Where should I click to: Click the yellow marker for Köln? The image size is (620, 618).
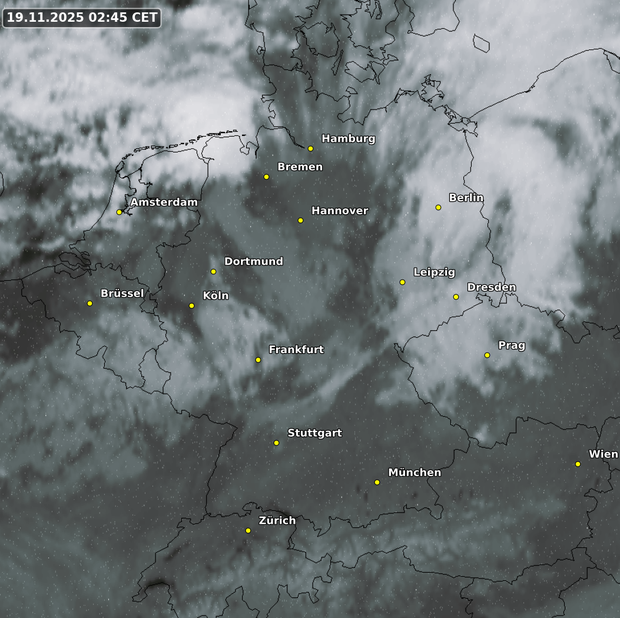click(192, 306)
